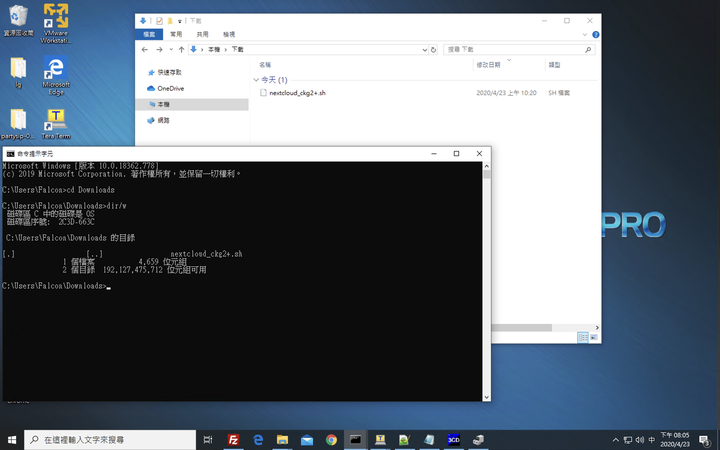Open Explorer help icon
Viewport: 720px width, 450px height.
click(x=596, y=34)
